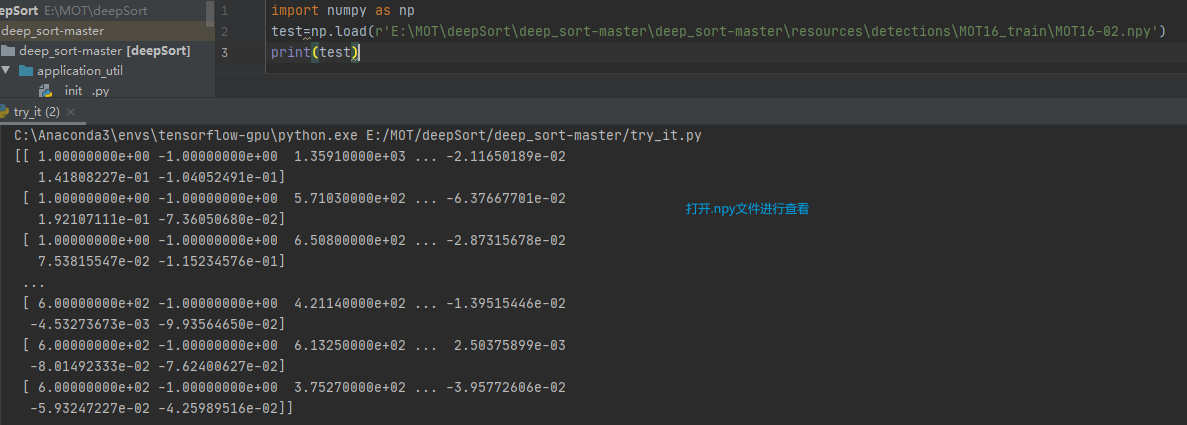Image resolution: width=1187 pixels, height=425 pixels.
Task: Select the __init__.py file name
Action: click(85, 91)
